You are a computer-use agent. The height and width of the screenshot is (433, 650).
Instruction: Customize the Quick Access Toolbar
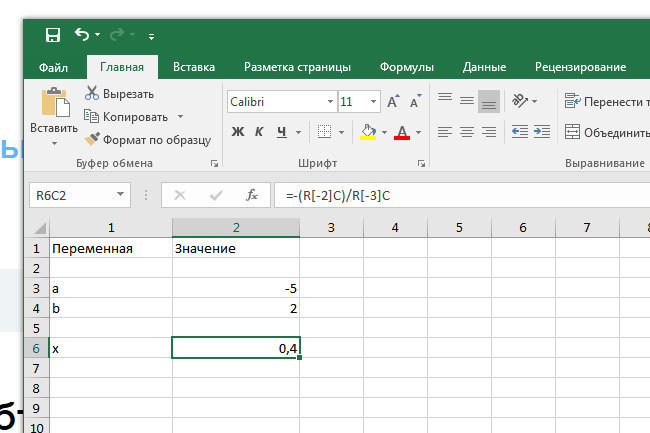[151, 36]
